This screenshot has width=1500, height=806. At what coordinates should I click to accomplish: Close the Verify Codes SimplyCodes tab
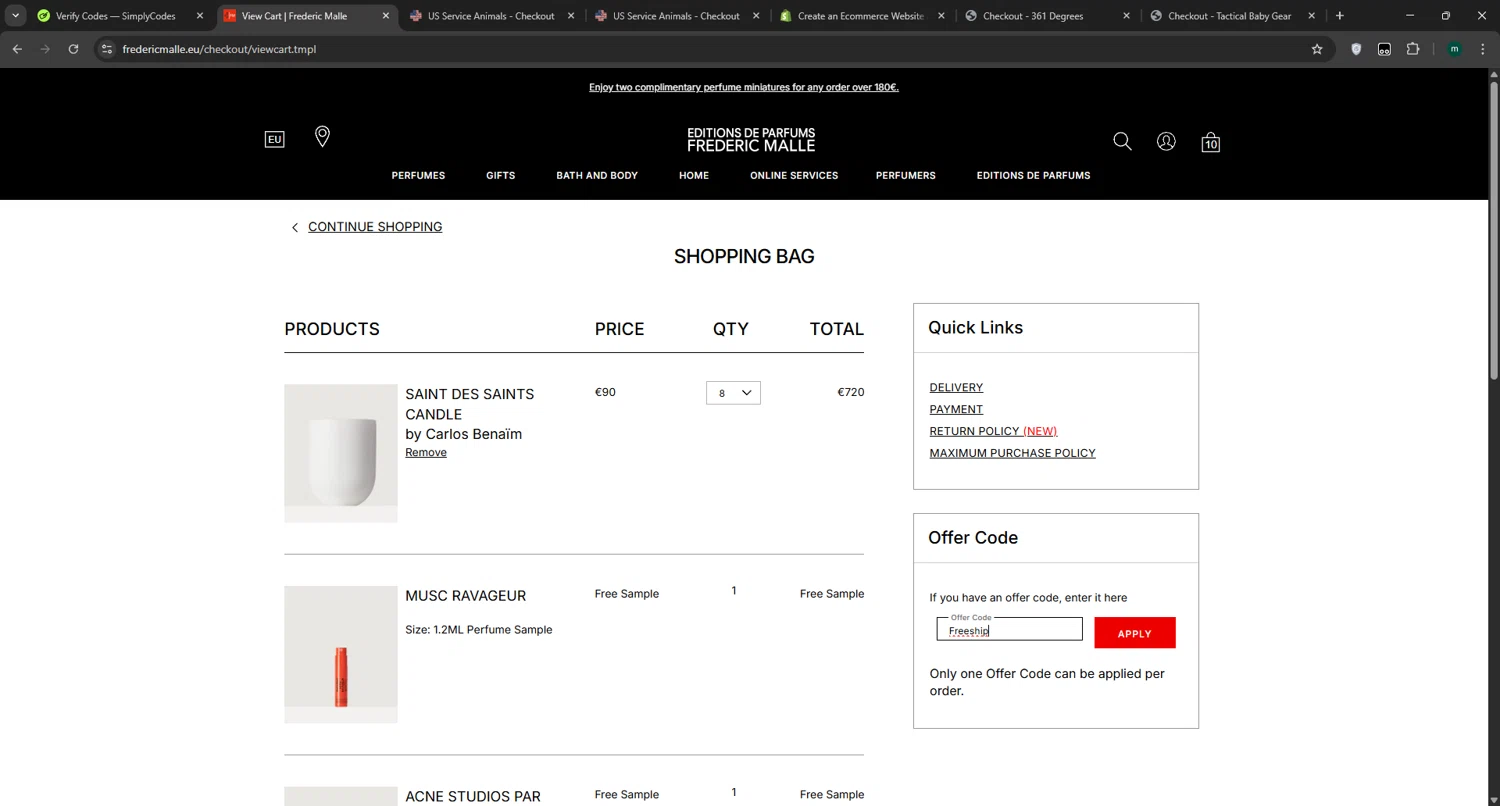coord(200,16)
